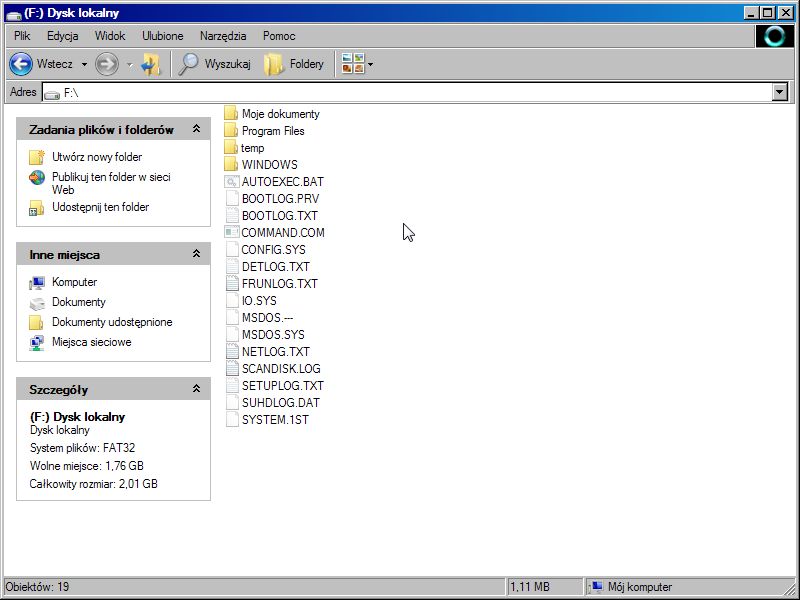Open the Widok menu

(x=110, y=36)
